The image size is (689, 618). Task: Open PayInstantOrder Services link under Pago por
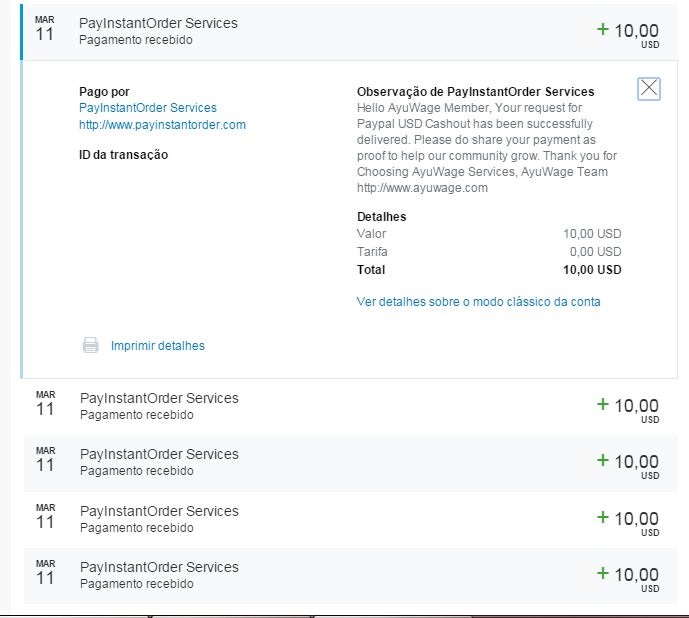click(148, 108)
